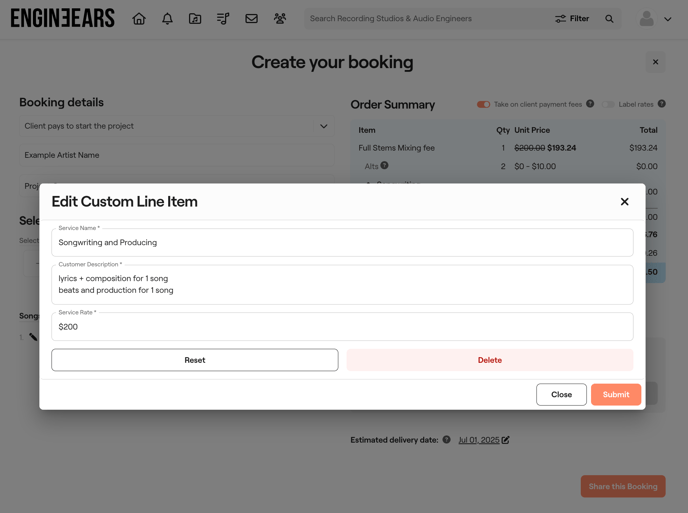Open the messages envelope icon
The height and width of the screenshot is (513, 688).
(251, 18)
